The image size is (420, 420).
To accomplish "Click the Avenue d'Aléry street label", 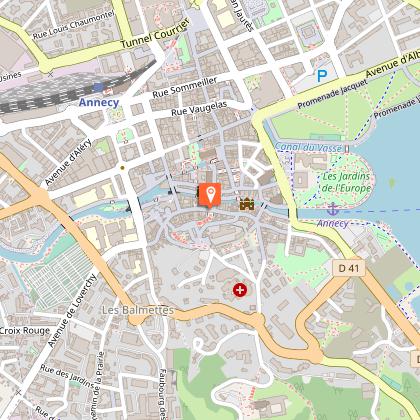I will [68, 162].
